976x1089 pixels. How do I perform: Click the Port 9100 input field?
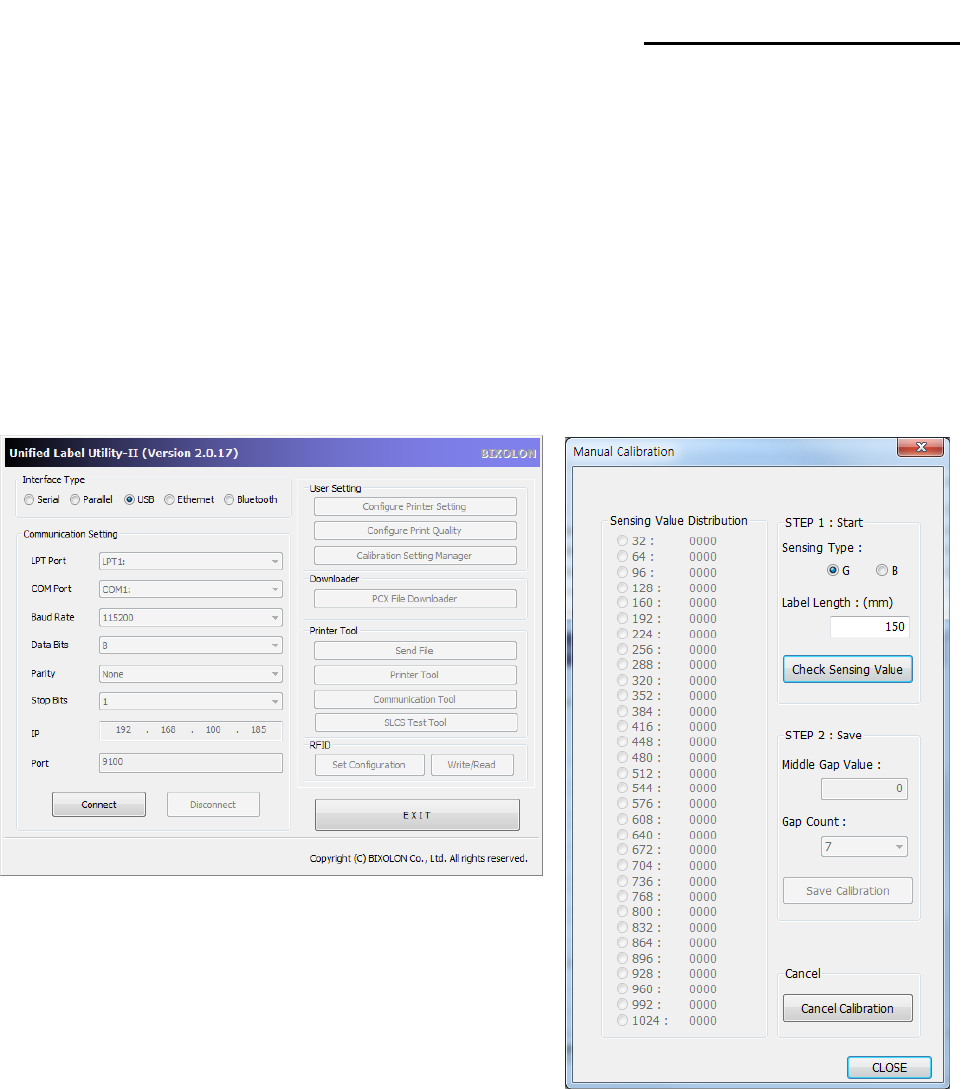[x=191, y=763]
